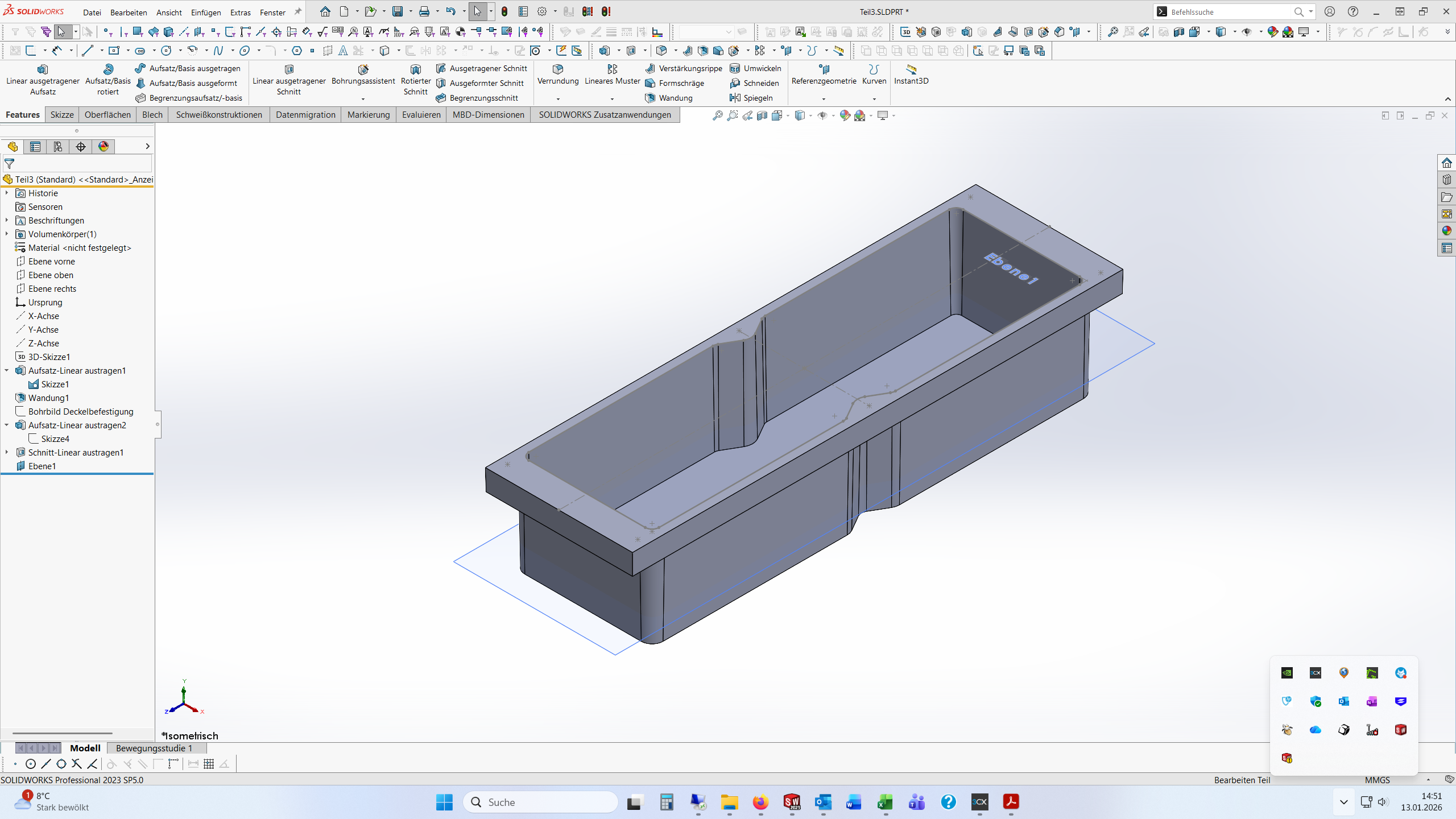Open the DisplayManager color wheel tab

pyautogui.click(x=104, y=147)
